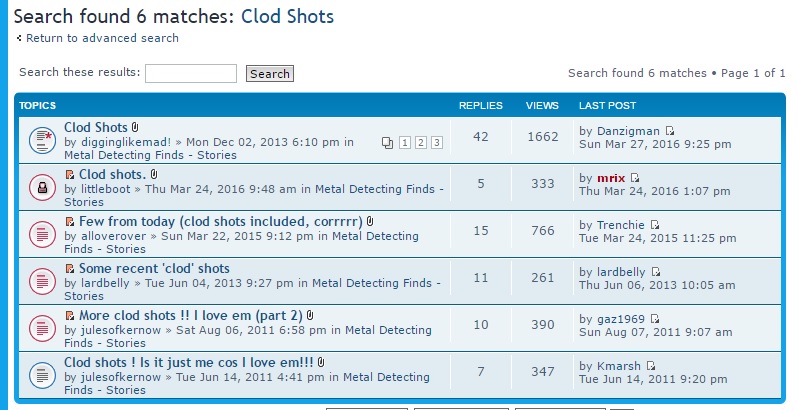Viewport: 798px width, 410px height.
Task: View lardbelly profile in topic author line
Action: 105,283
